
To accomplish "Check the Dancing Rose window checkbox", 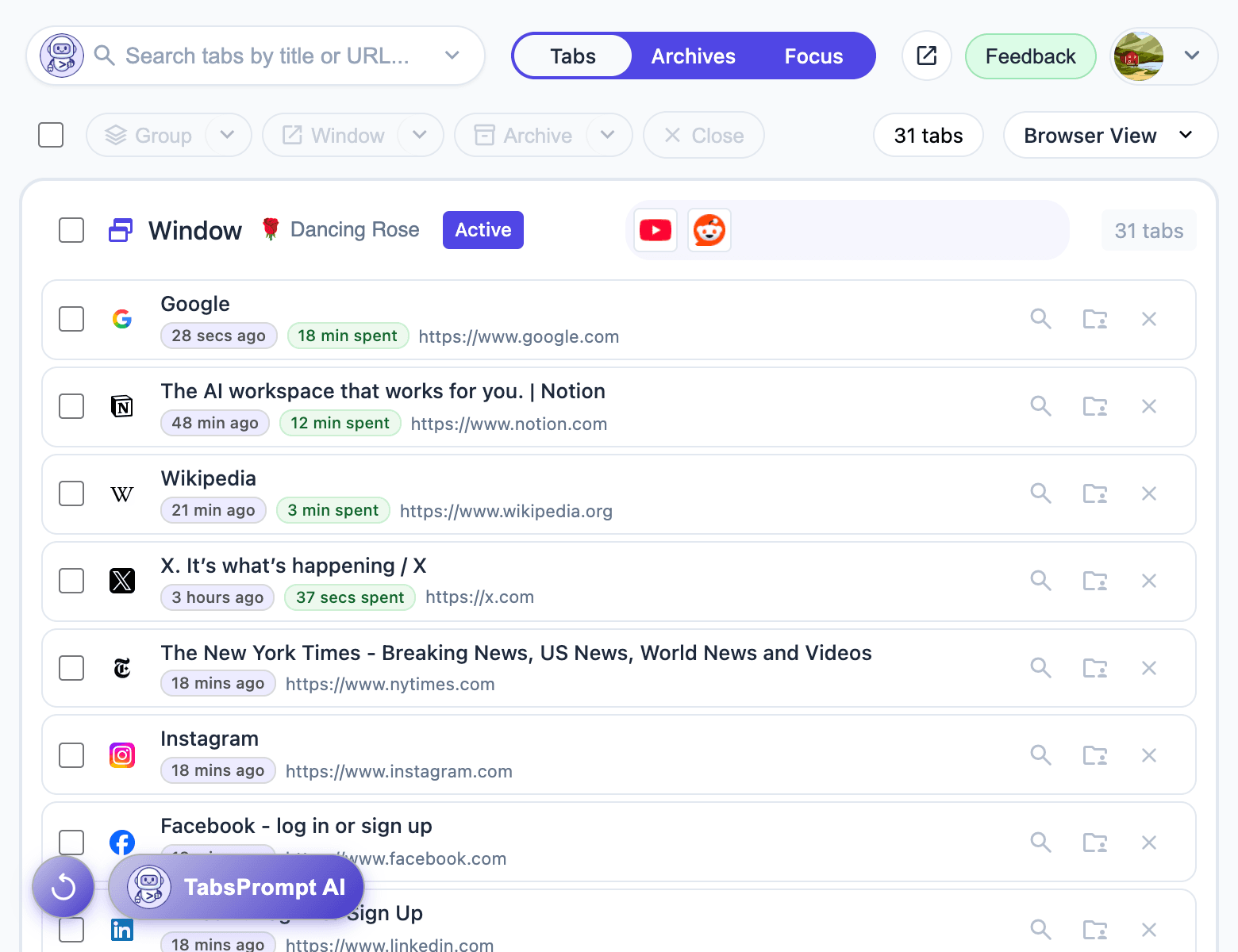I will click(x=71, y=230).
